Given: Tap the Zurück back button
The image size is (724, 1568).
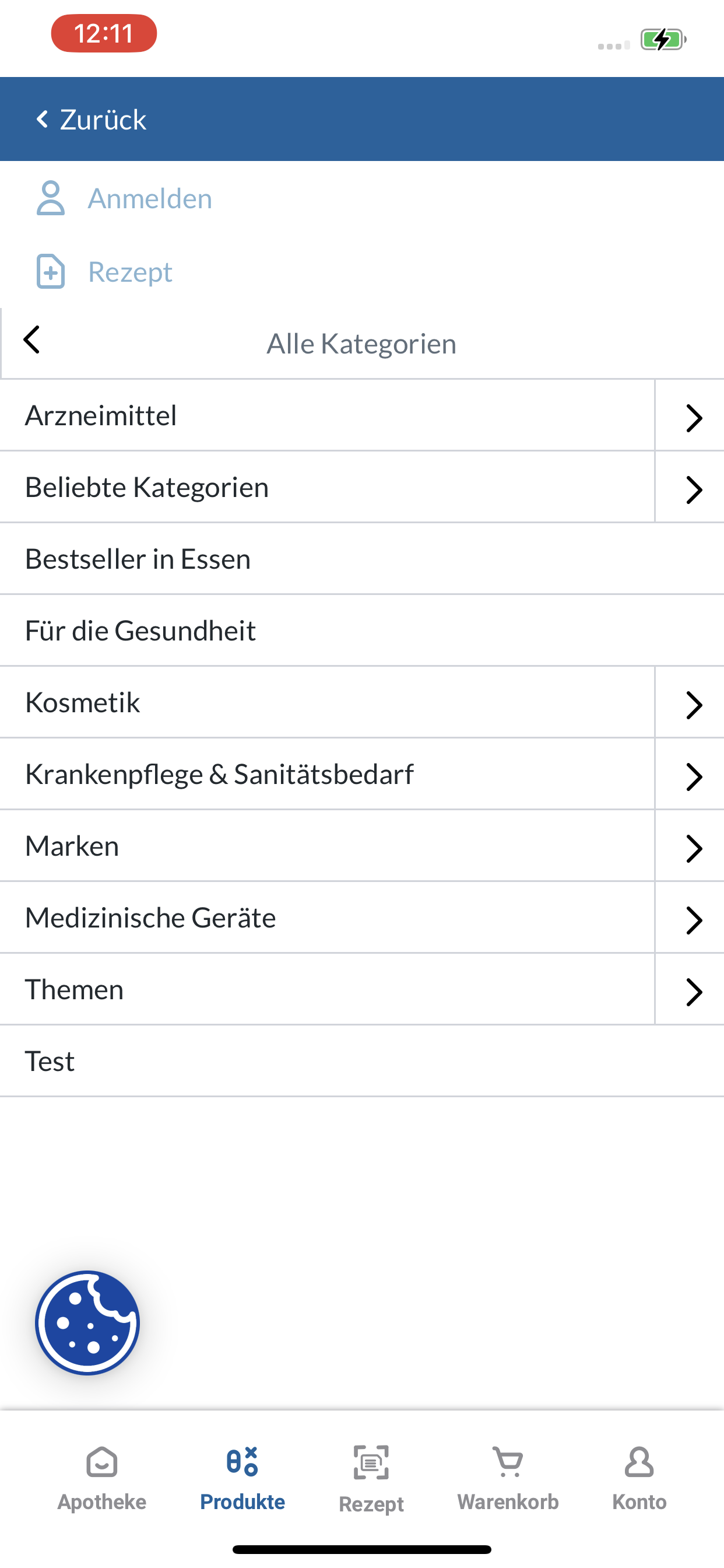Looking at the screenshot, I should pyautogui.click(x=92, y=120).
